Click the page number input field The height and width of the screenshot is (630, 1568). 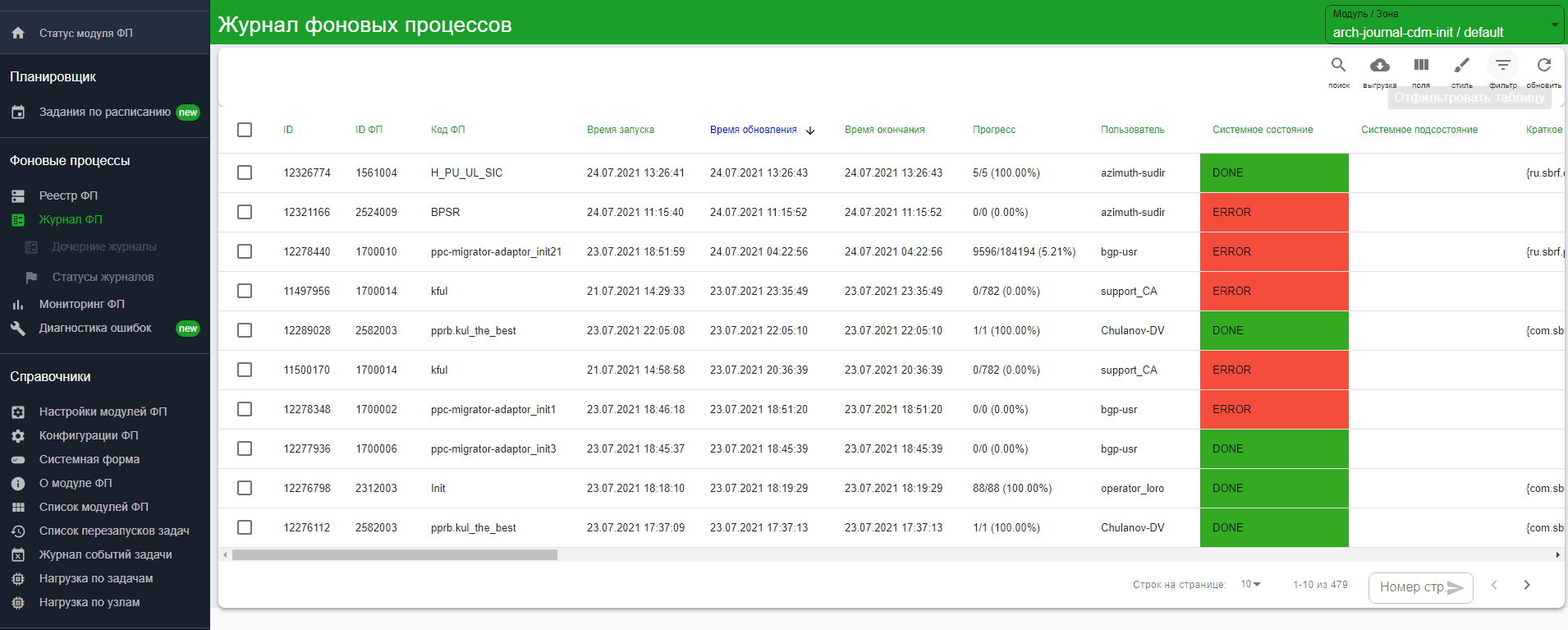point(1412,587)
